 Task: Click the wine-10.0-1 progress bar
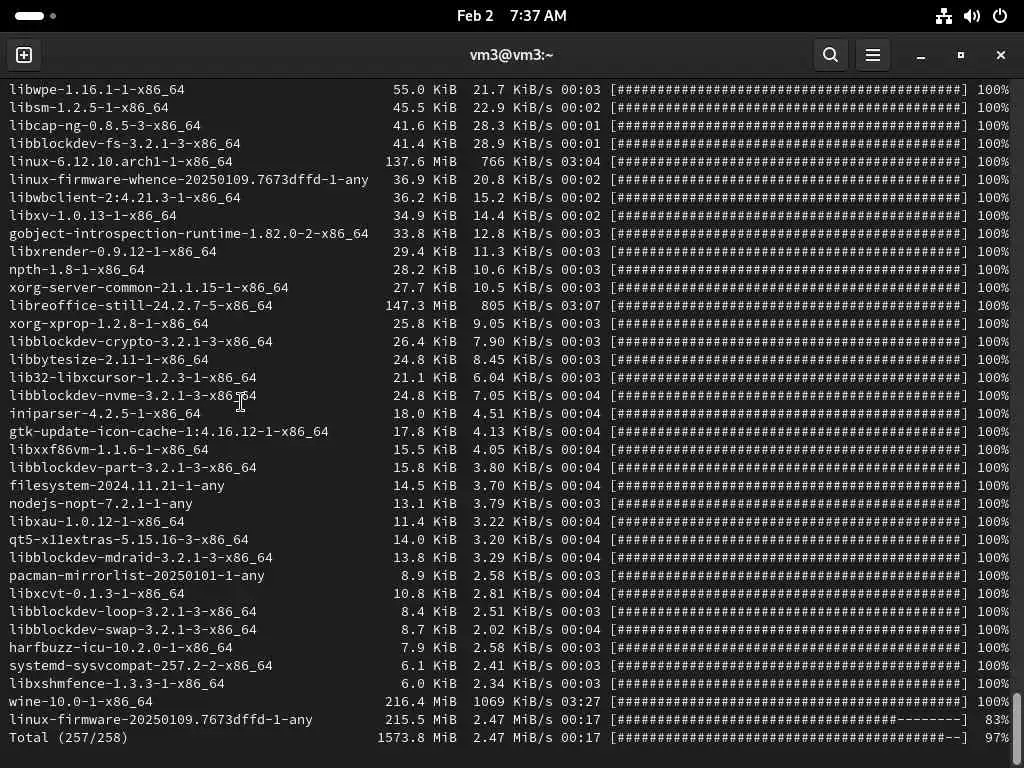789,701
